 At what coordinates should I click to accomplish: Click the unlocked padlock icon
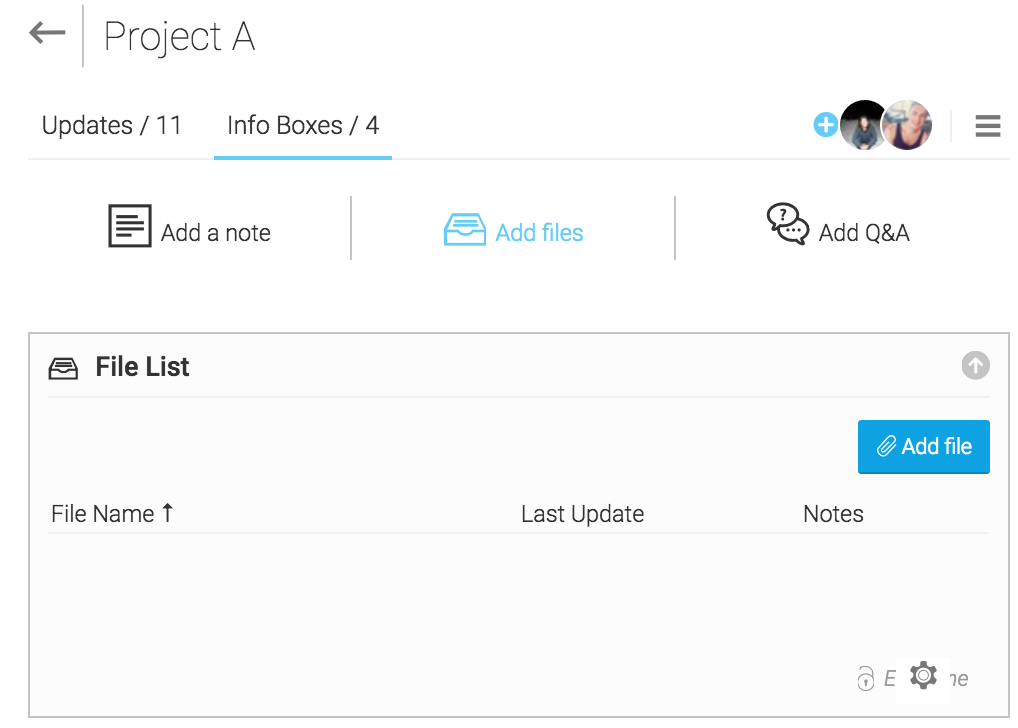click(865, 679)
